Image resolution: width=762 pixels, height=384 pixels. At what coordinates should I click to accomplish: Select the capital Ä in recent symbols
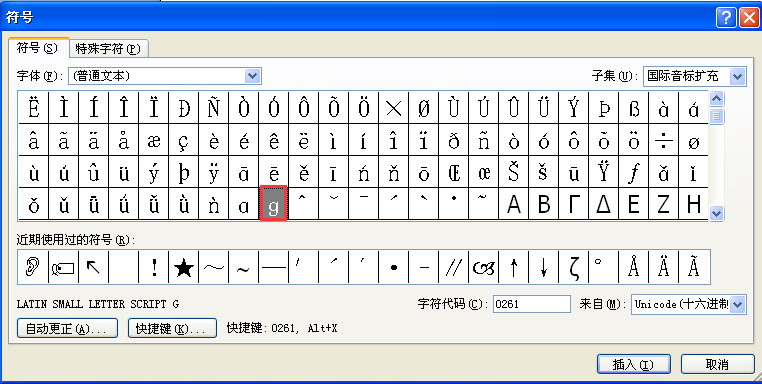pos(663,267)
